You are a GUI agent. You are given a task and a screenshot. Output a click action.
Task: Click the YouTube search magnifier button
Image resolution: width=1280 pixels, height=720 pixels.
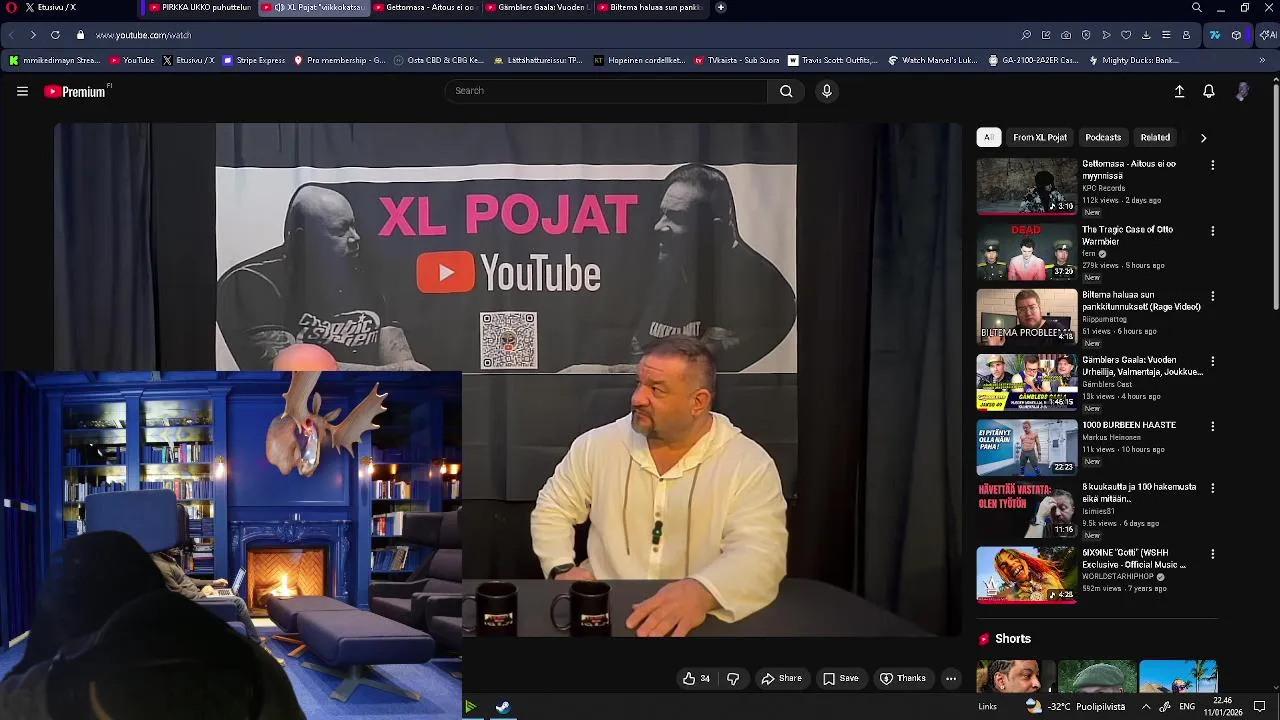786,91
